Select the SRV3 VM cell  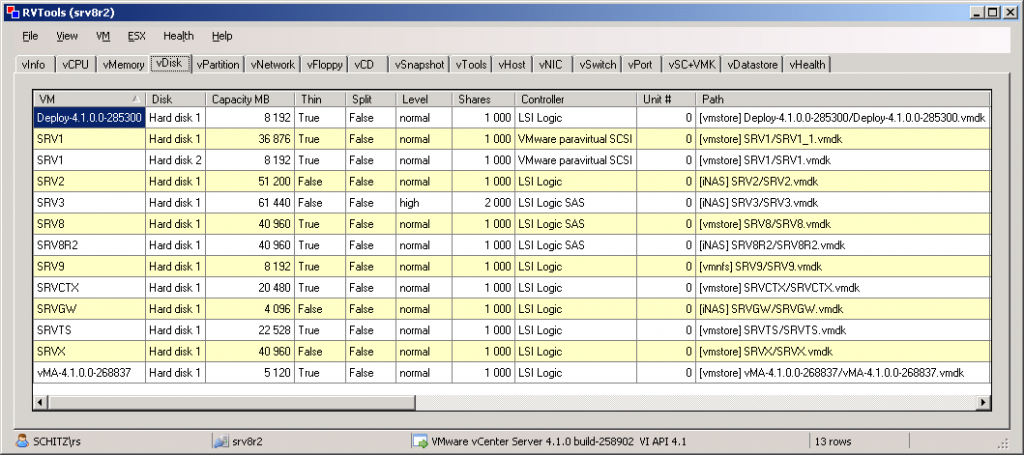89,203
